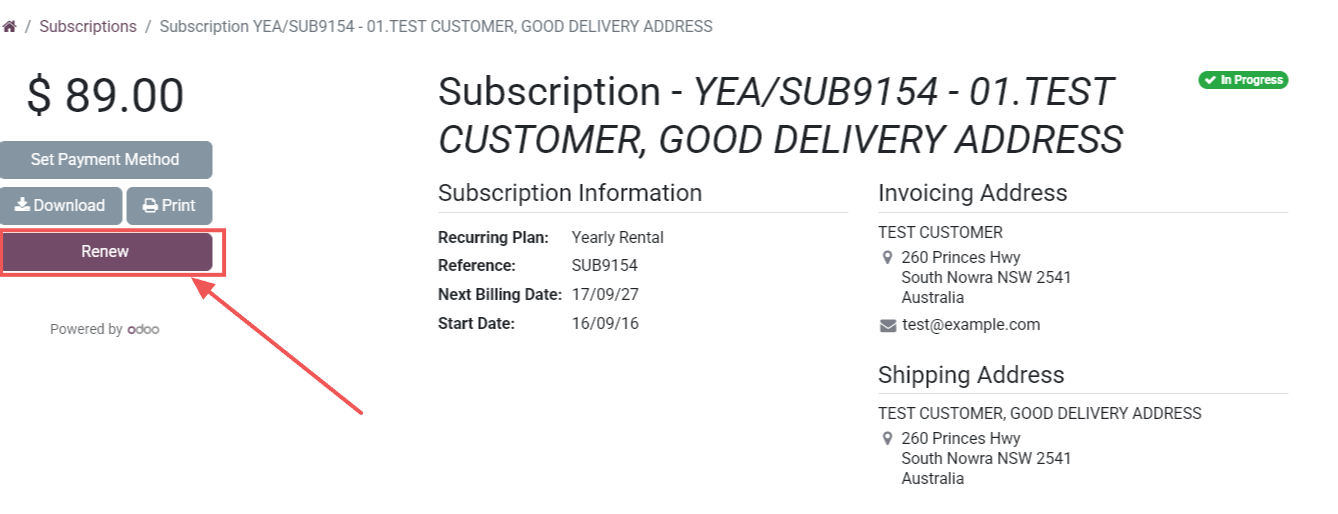Click the Print button
Screen dimensions: 1338x514
pos(169,206)
